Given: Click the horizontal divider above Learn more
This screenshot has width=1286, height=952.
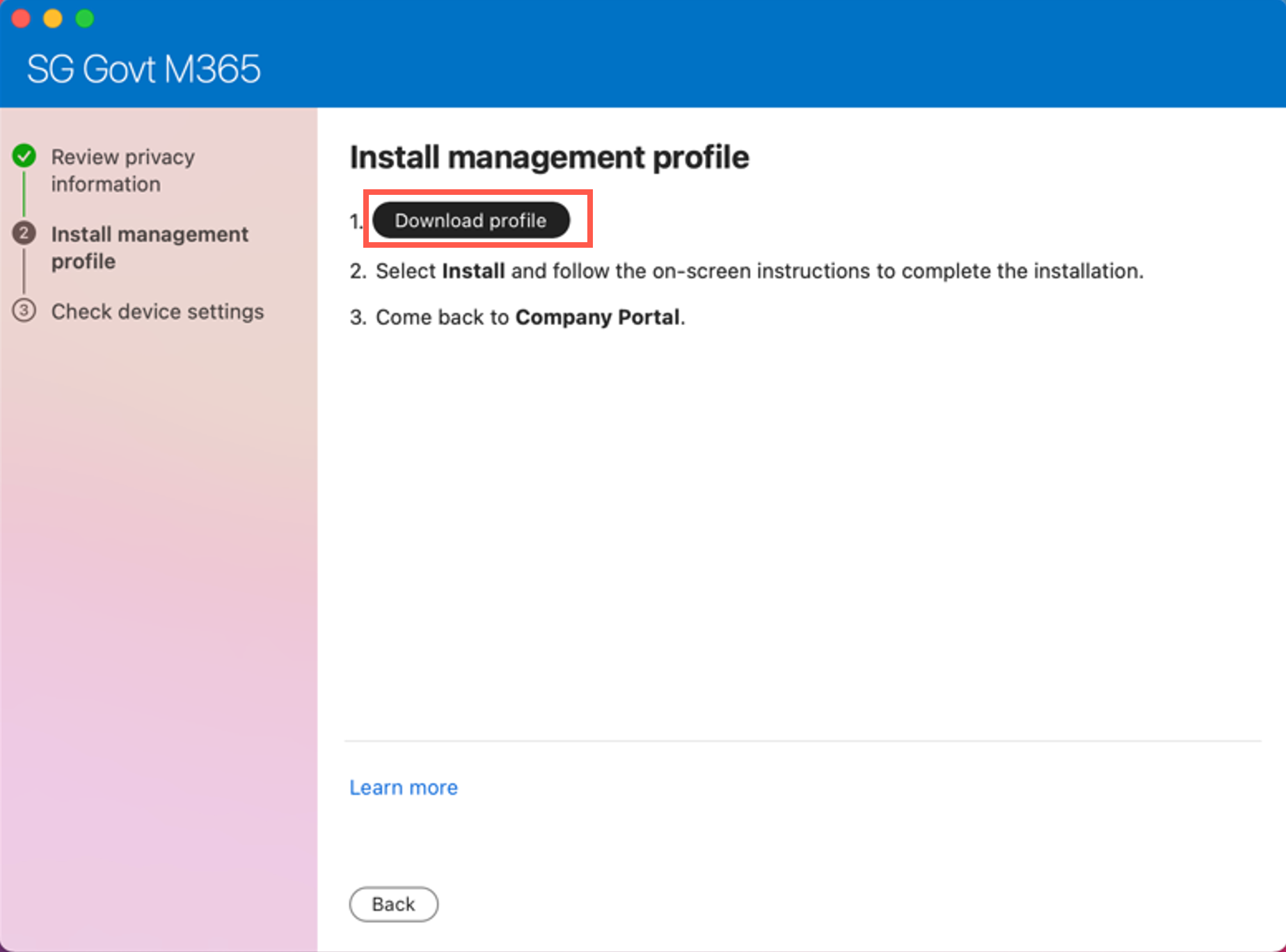Looking at the screenshot, I should (x=802, y=741).
